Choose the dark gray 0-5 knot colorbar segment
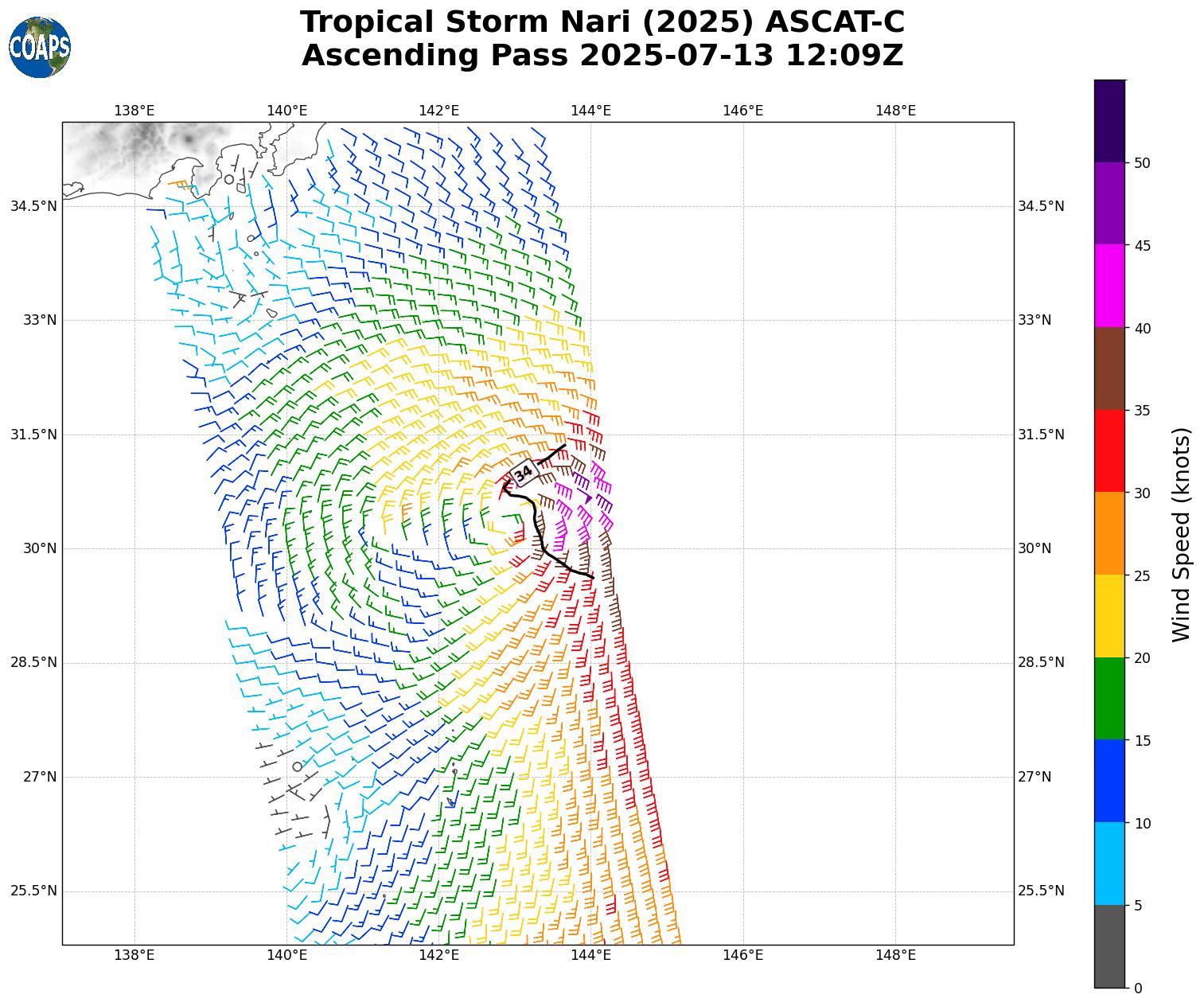This screenshot has height=1006, width=1204. 1109,946
